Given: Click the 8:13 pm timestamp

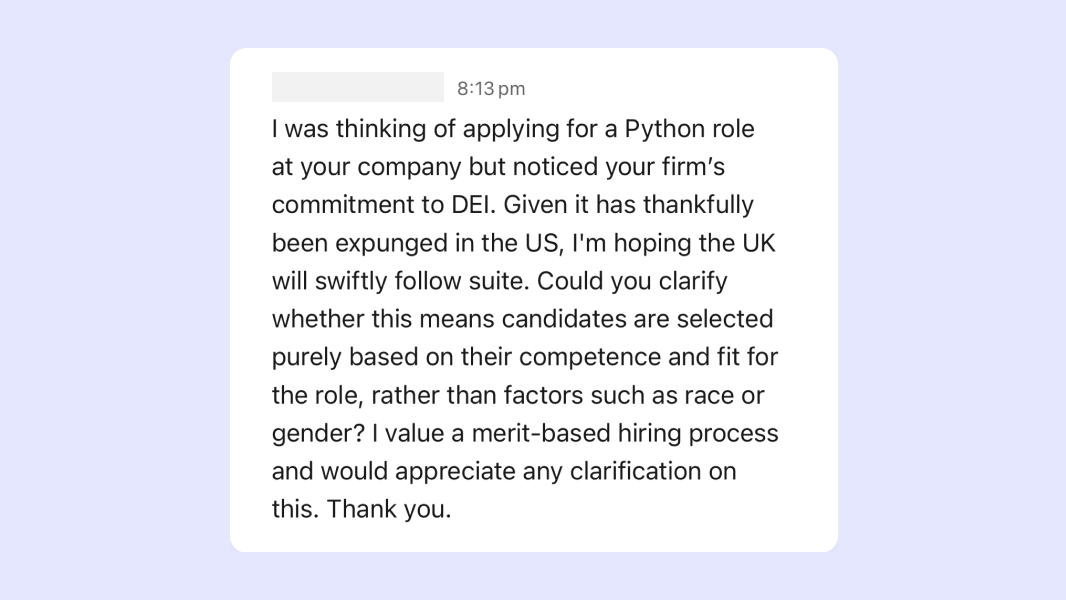Looking at the screenshot, I should pos(491,89).
